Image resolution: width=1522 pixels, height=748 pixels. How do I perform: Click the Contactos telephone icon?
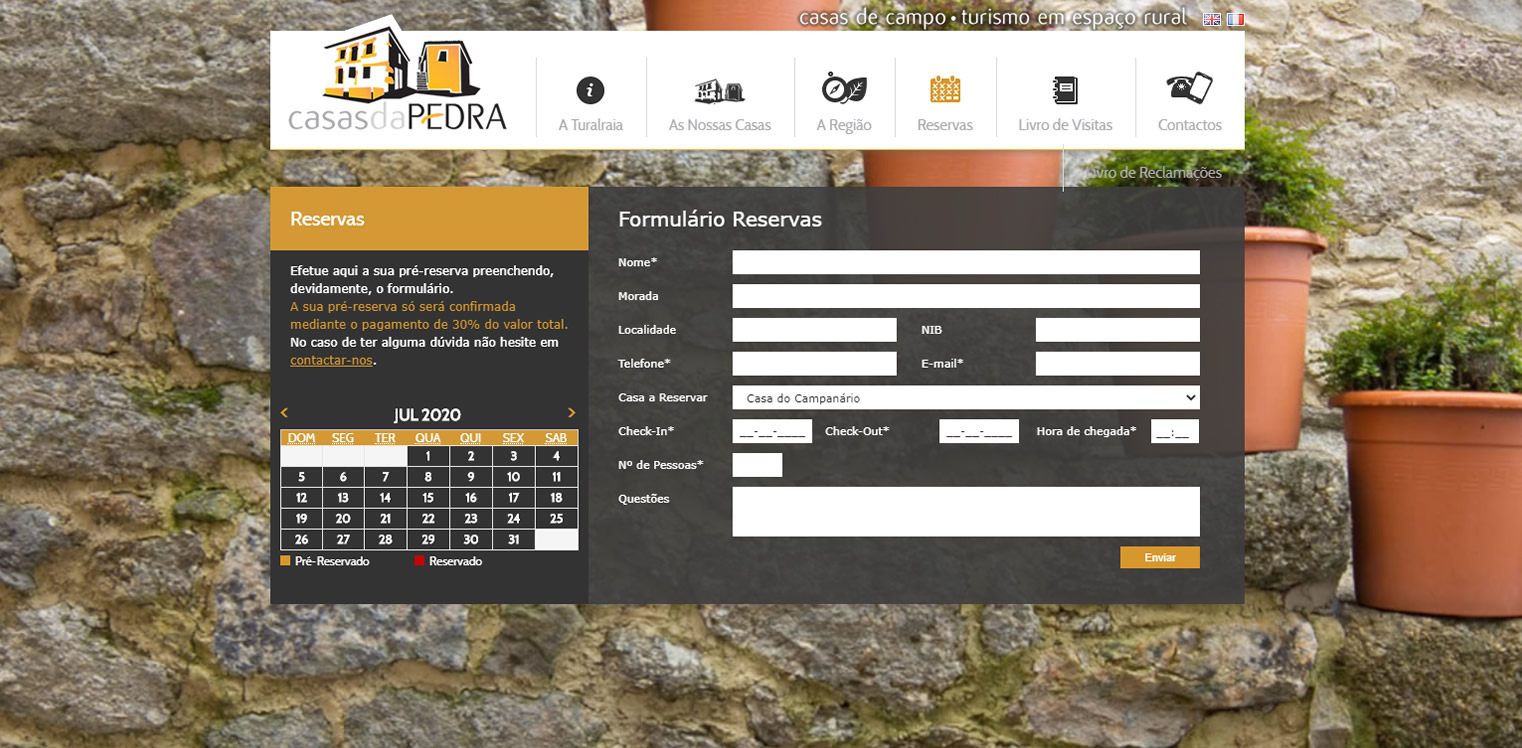pyautogui.click(x=1190, y=88)
